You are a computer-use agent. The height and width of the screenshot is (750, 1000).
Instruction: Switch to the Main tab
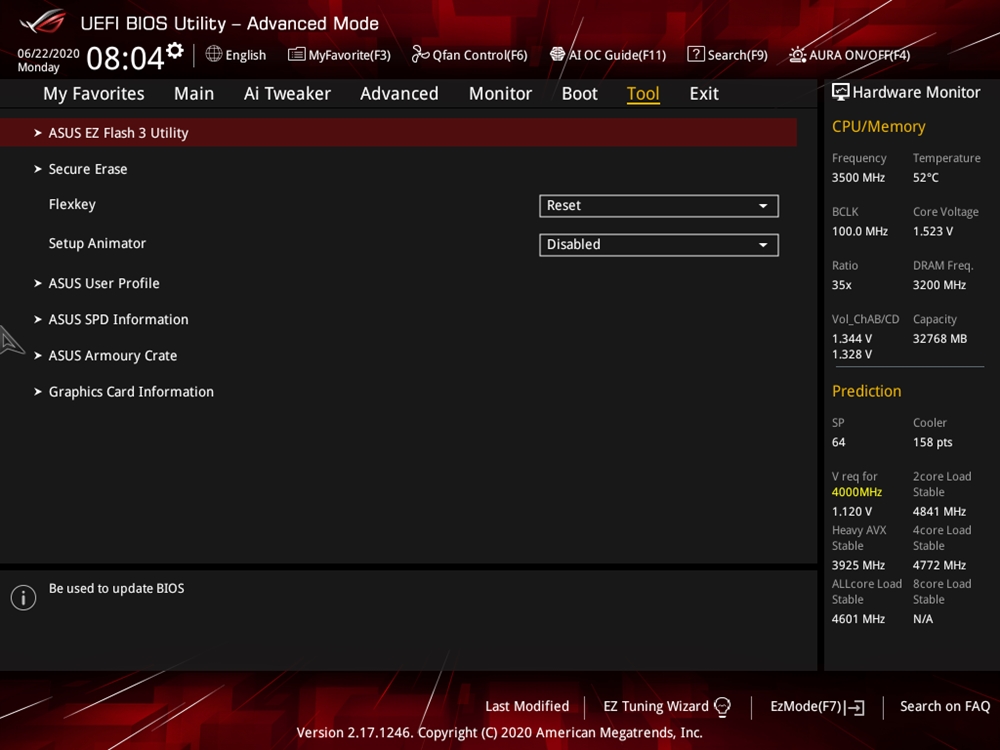pyautogui.click(x=194, y=94)
